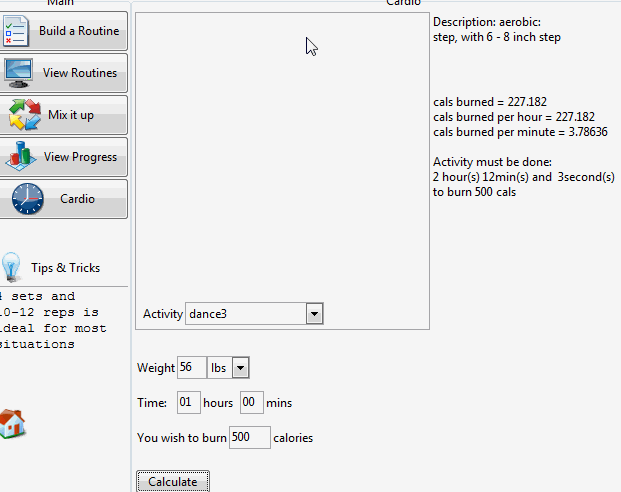Select the lbs unit combo box field
Viewport: 621px width, 492px height.
tap(228, 368)
